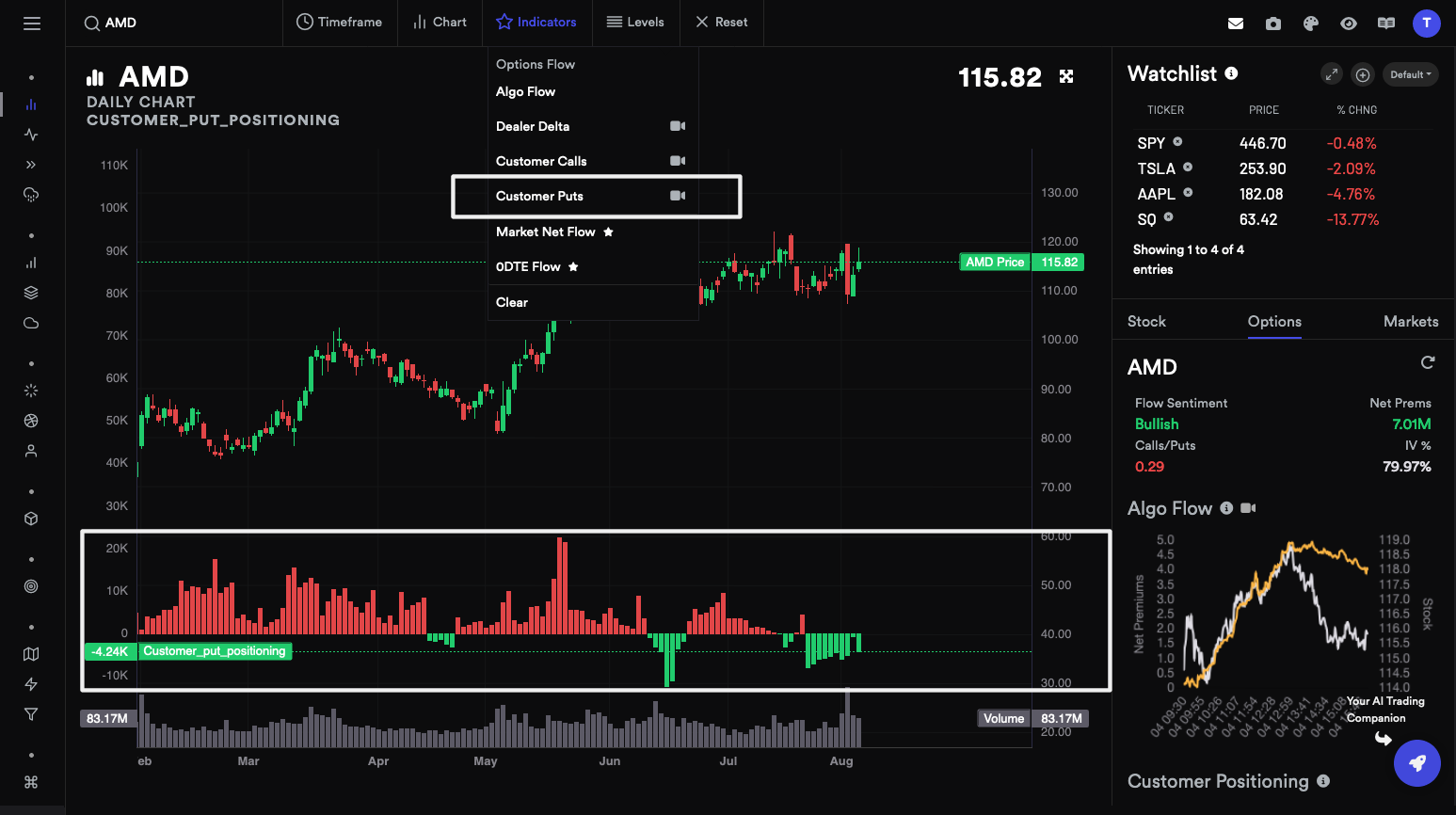This screenshot has width=1456, height=815.
Task: Open the Default watchlist dropdown
Action: [x=1411, y=74]
